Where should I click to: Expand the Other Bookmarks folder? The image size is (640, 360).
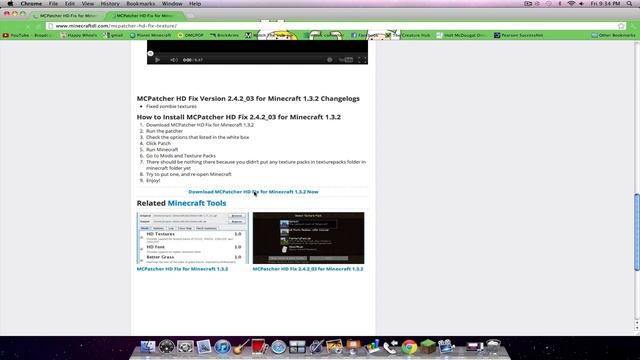click(x=613, y=36)
